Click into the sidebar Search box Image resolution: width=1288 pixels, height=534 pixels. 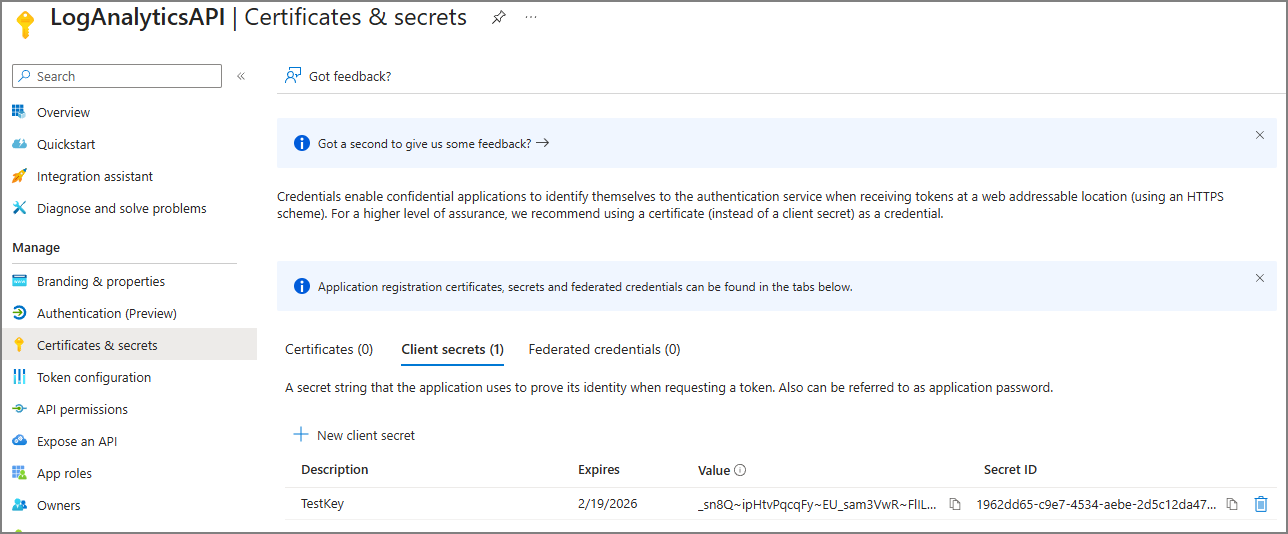[x=117, y=76]
